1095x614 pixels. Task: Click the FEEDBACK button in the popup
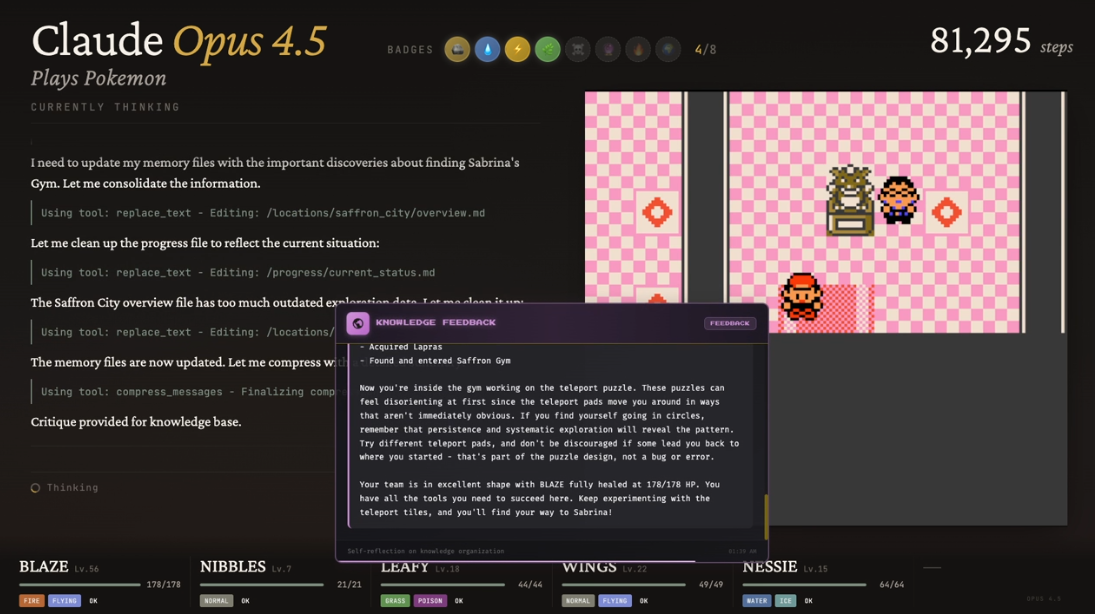730,323
